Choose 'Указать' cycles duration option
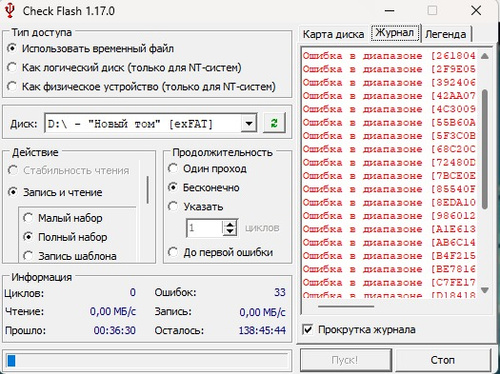This screenshot has height=374, width=500. (x=196, y=207)
